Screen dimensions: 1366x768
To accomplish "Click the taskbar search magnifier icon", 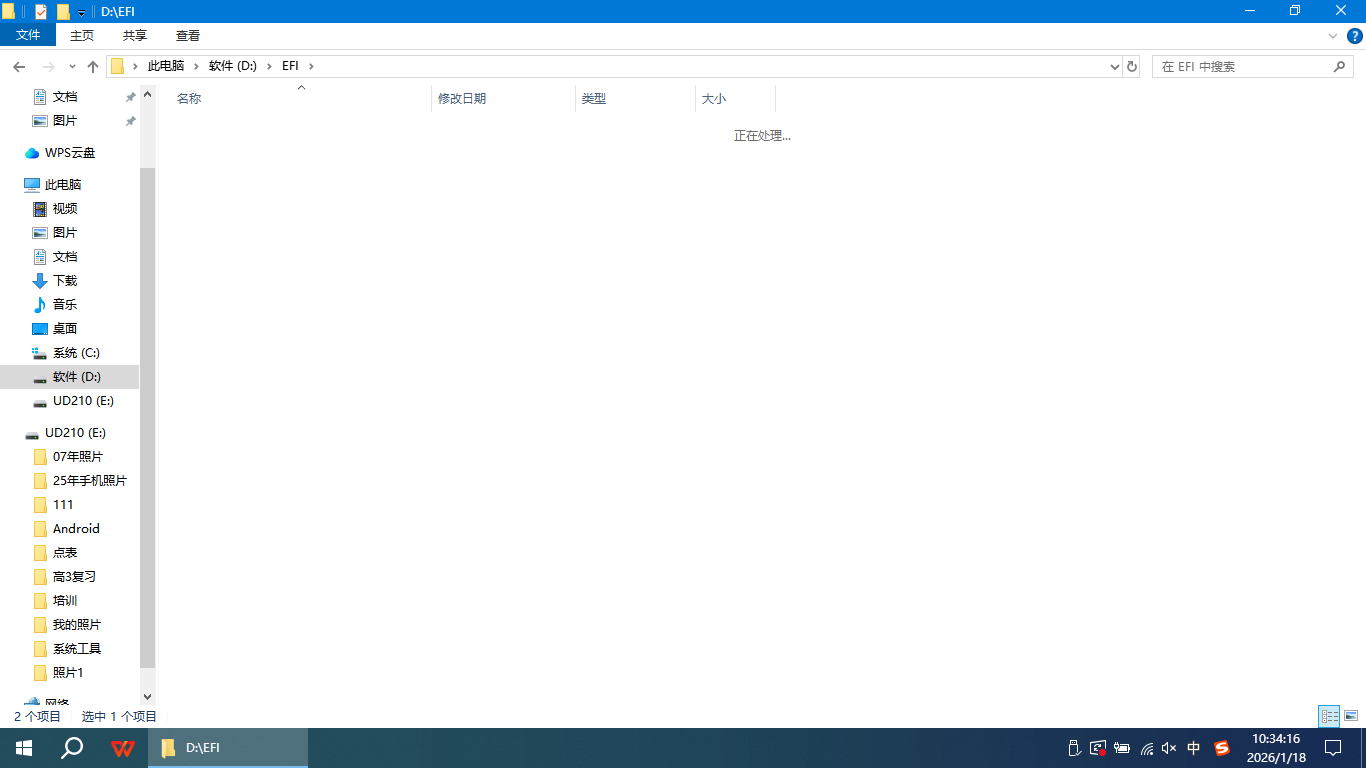I will coord(72,748).
